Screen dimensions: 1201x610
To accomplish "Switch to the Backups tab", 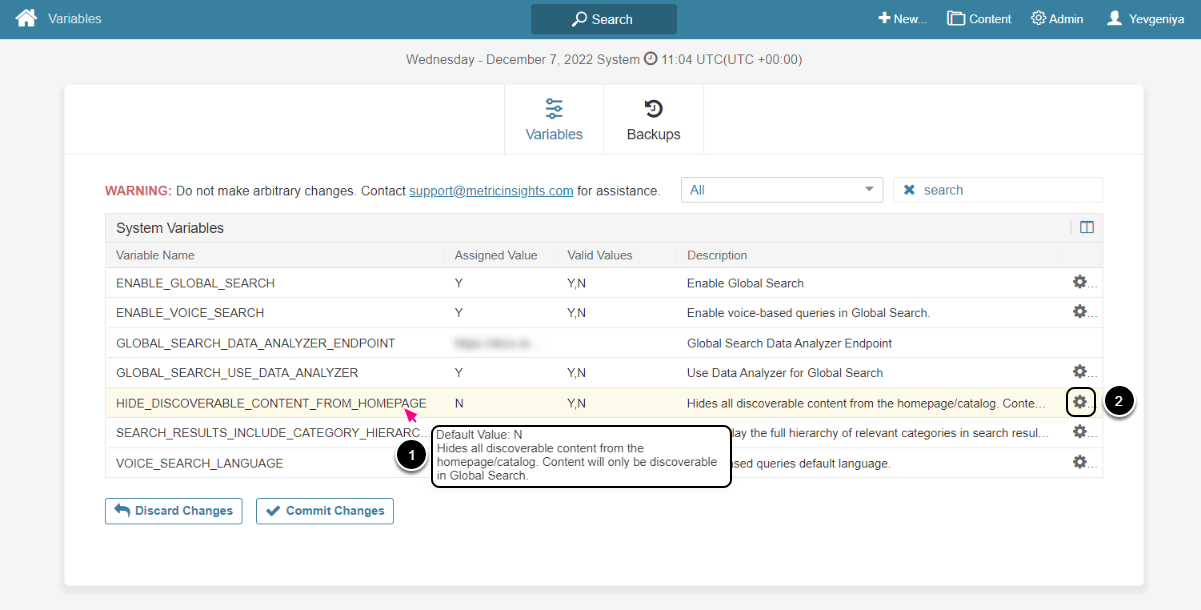I will (x=653, y=120).
